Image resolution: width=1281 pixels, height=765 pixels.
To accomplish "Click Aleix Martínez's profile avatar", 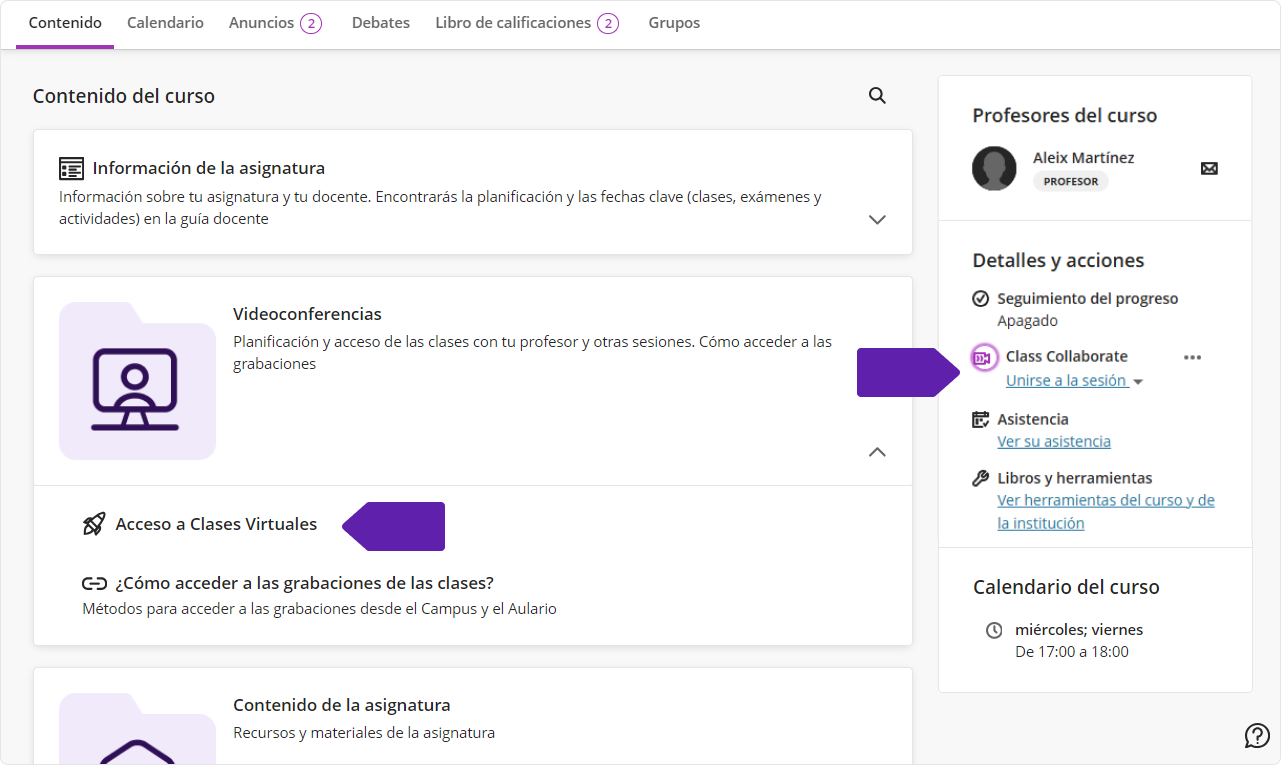I will point(994,168).
